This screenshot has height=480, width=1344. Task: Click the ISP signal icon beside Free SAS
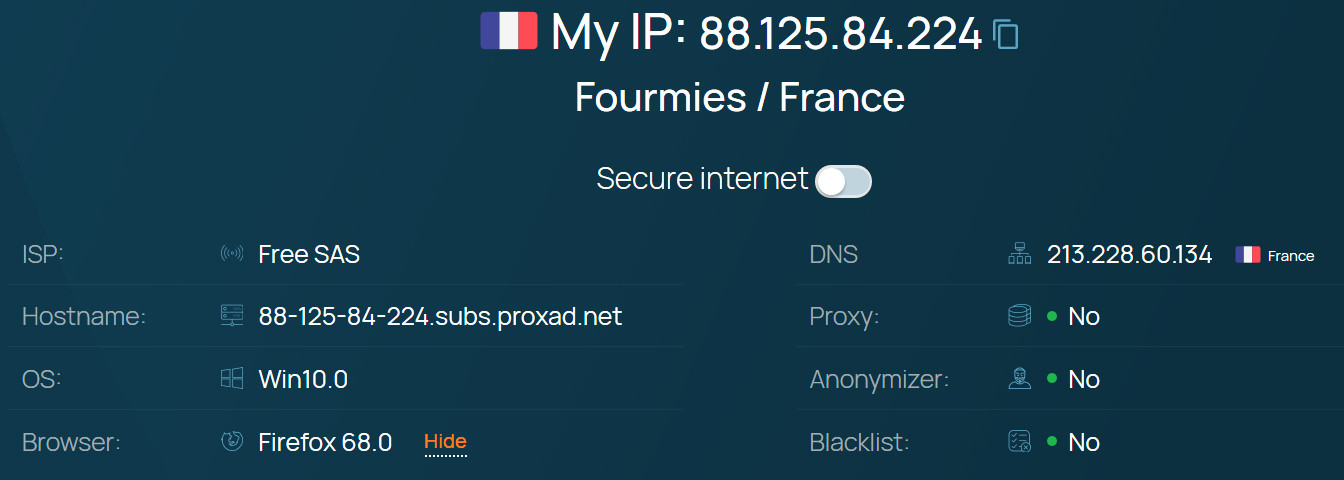[x=232, y=254]
